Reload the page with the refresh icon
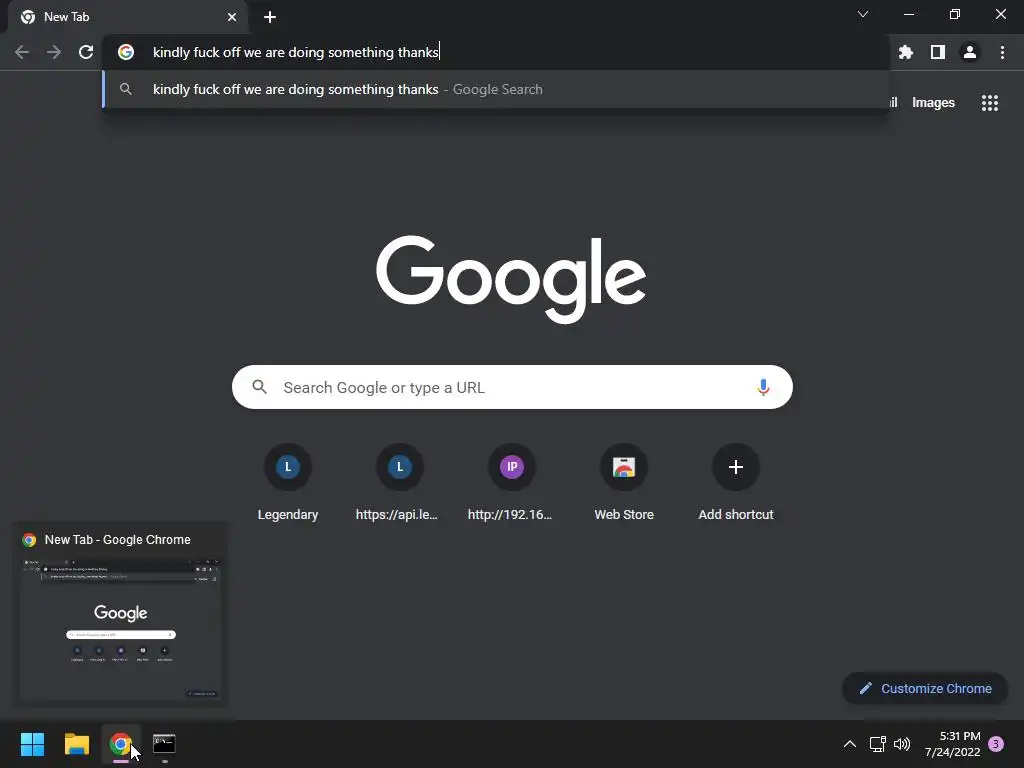This screenshot has width=1024, height=768. (x=86, y=52)
